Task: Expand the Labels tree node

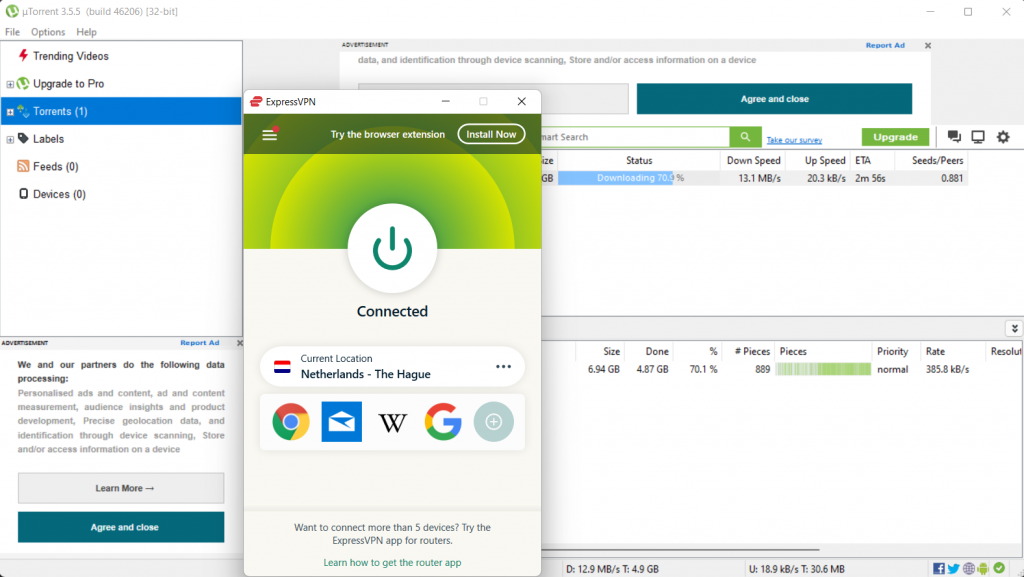Action: pos(10,139)
